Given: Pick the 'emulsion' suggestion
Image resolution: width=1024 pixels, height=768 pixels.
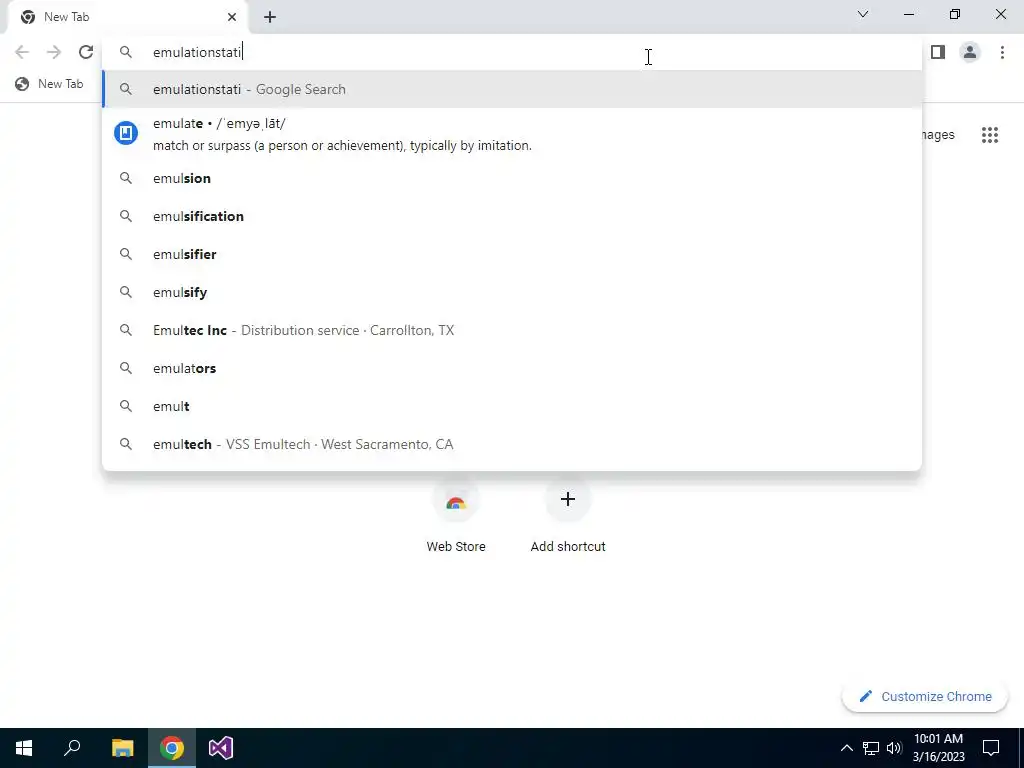Looking at the screenshot, I should [512, 178].
